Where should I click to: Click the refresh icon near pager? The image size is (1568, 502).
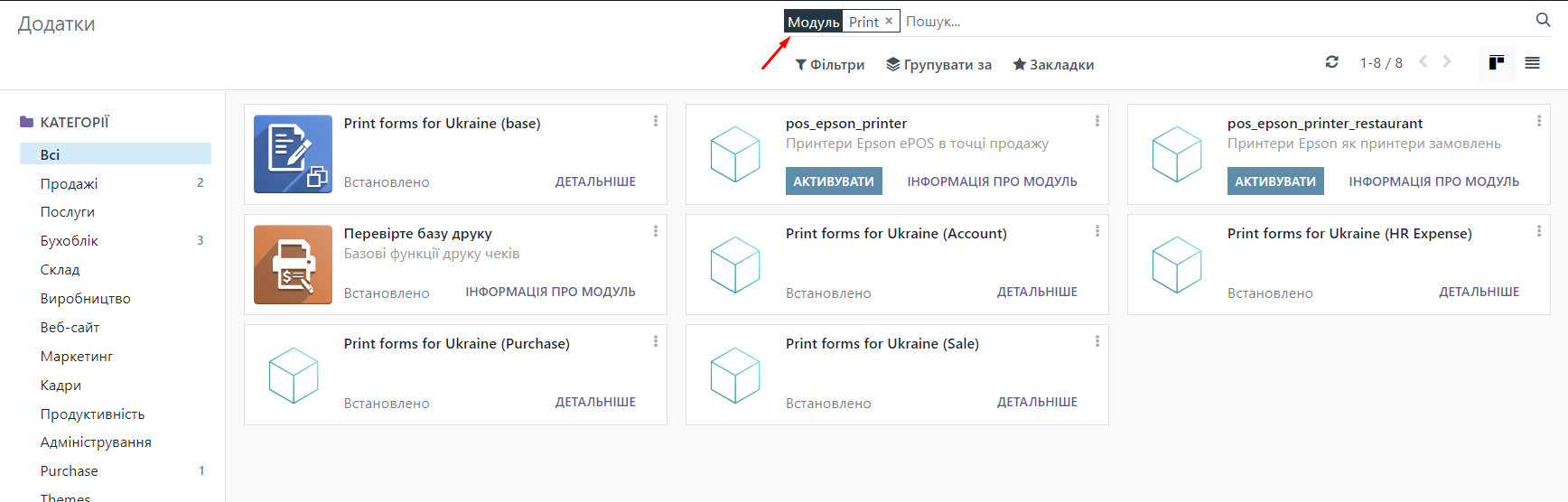tap(1331, 62)
